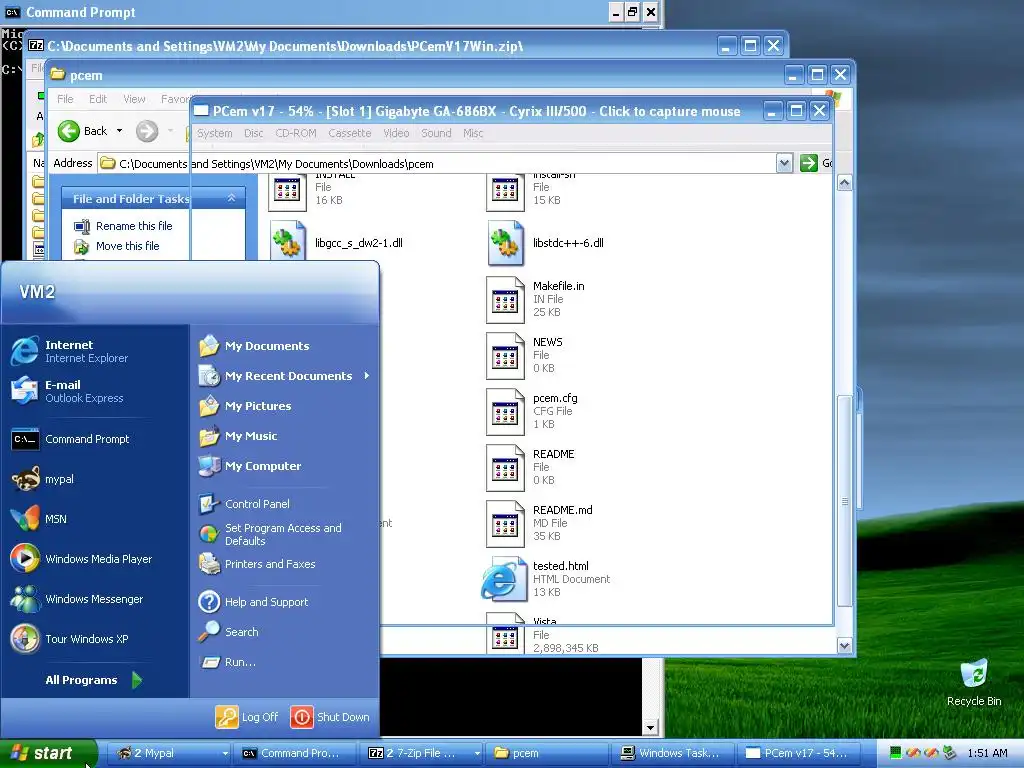The image size is (1024, 768).
Task: Open the Recycle Bin on desktop
Action: [974, 682]
